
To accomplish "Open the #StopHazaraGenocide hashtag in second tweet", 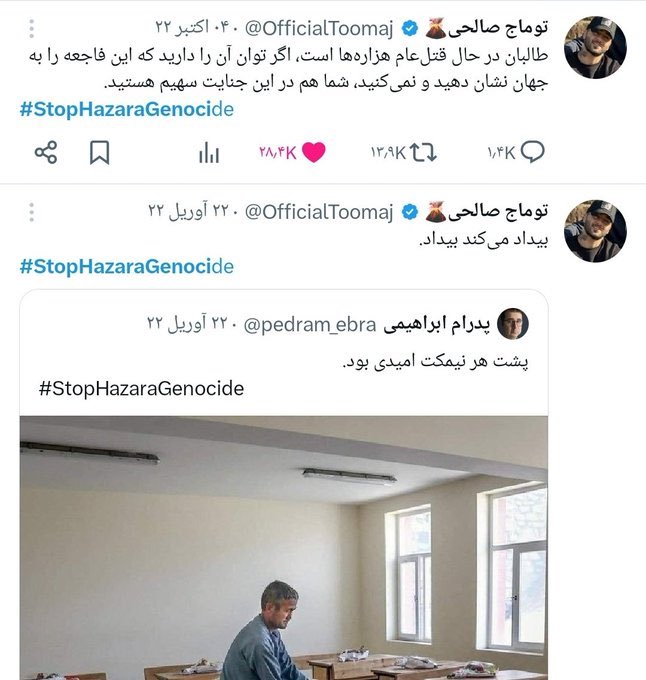I will 127,266.
